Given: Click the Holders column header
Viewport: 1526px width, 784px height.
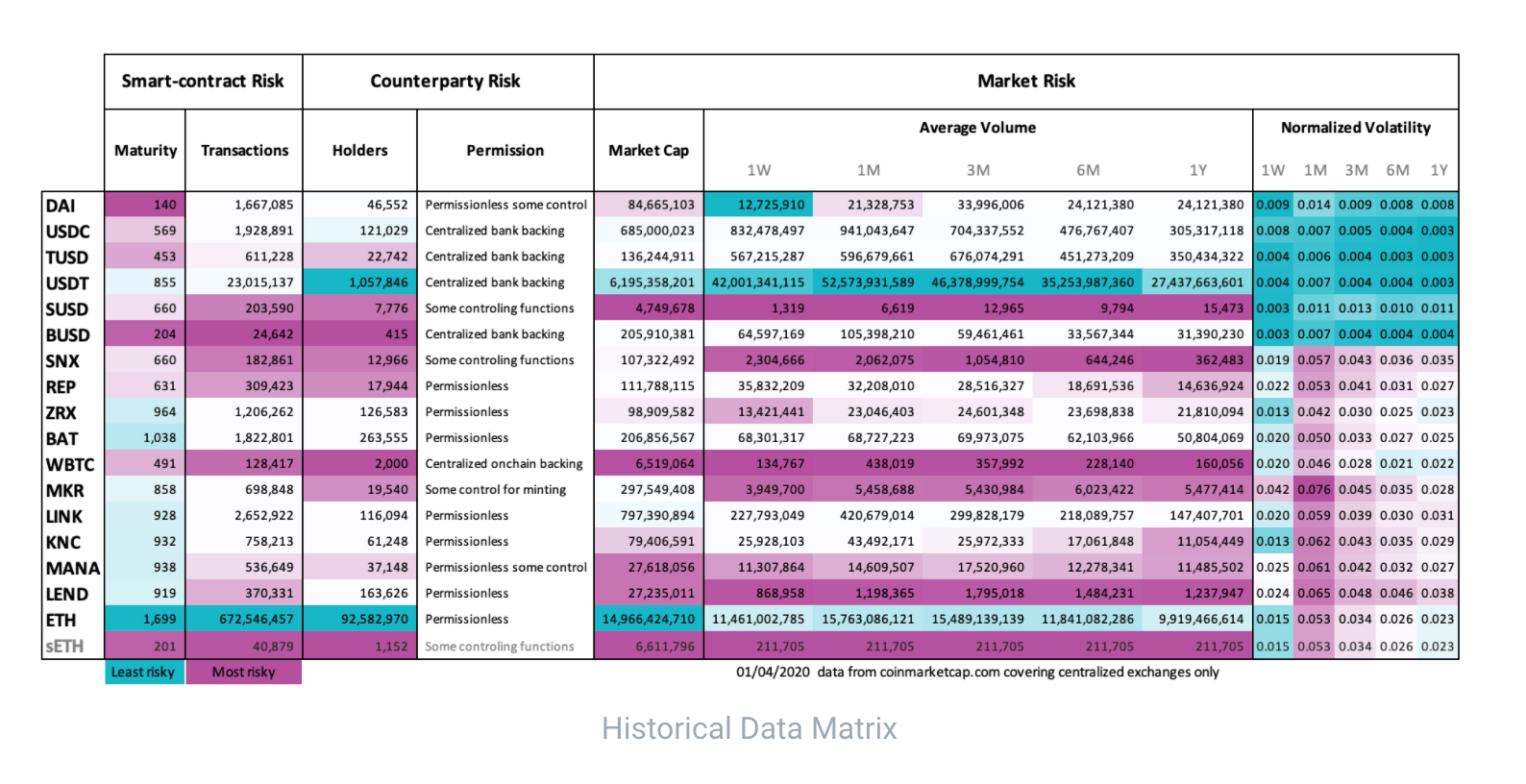Looking at the screenshot, I should [360, 151].
